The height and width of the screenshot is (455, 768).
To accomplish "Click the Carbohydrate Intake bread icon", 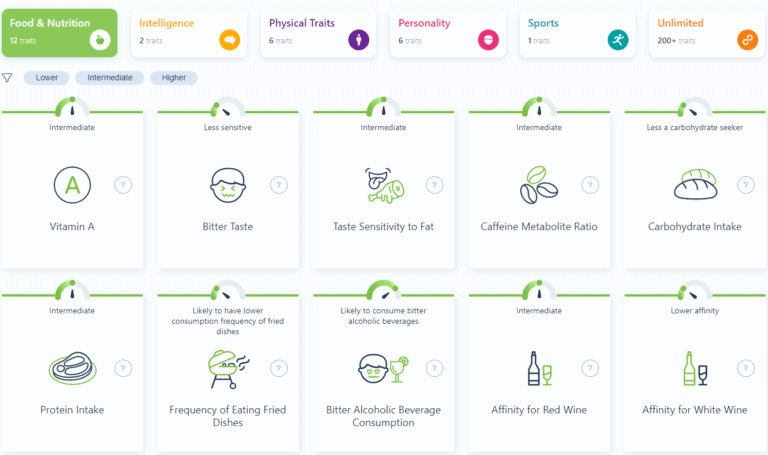I will coord(695,185).
